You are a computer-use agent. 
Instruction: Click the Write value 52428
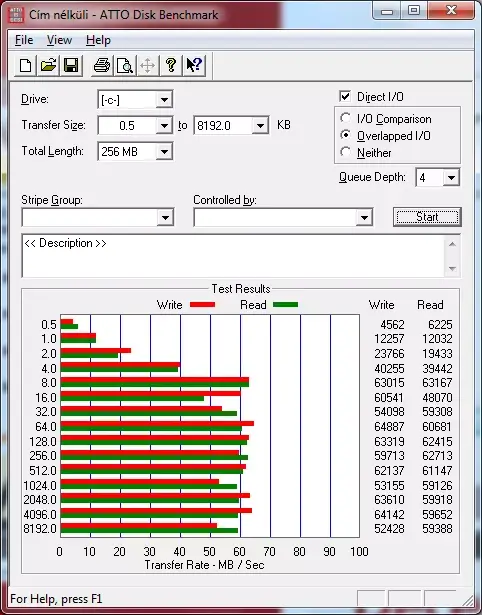click(389, 529)
